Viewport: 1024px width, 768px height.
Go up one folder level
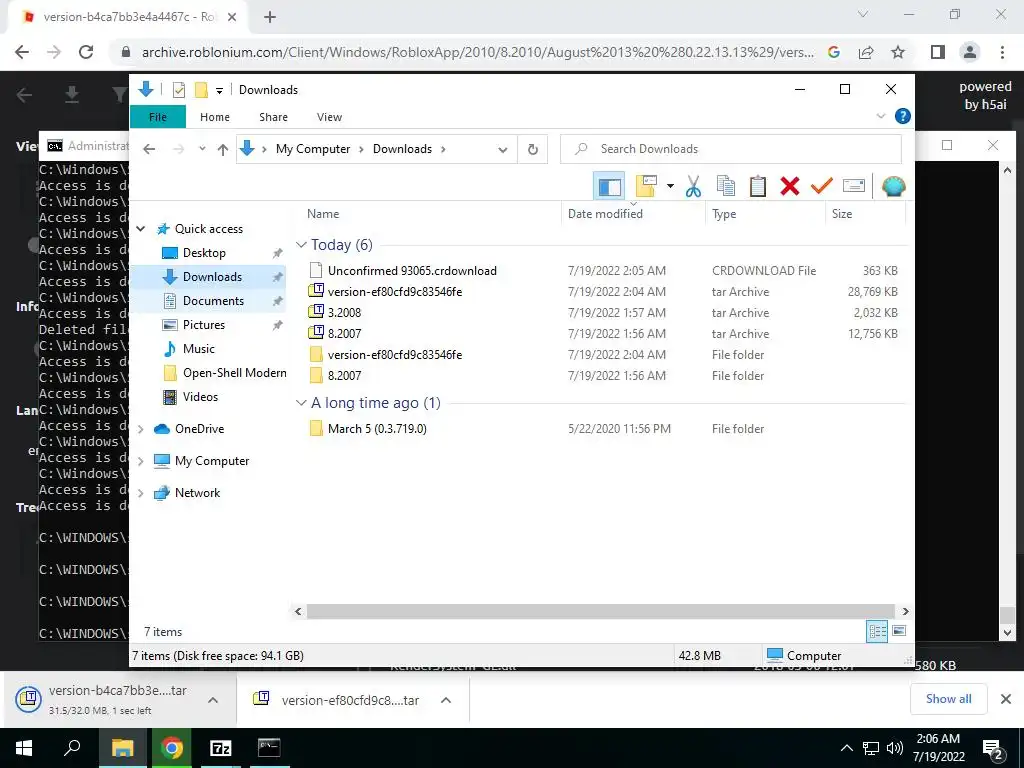point(223,149)
